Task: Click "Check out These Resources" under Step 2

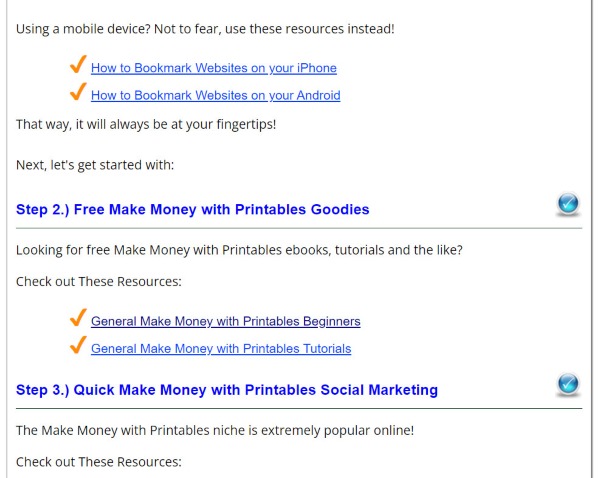Action: click(x=98, y=282)
